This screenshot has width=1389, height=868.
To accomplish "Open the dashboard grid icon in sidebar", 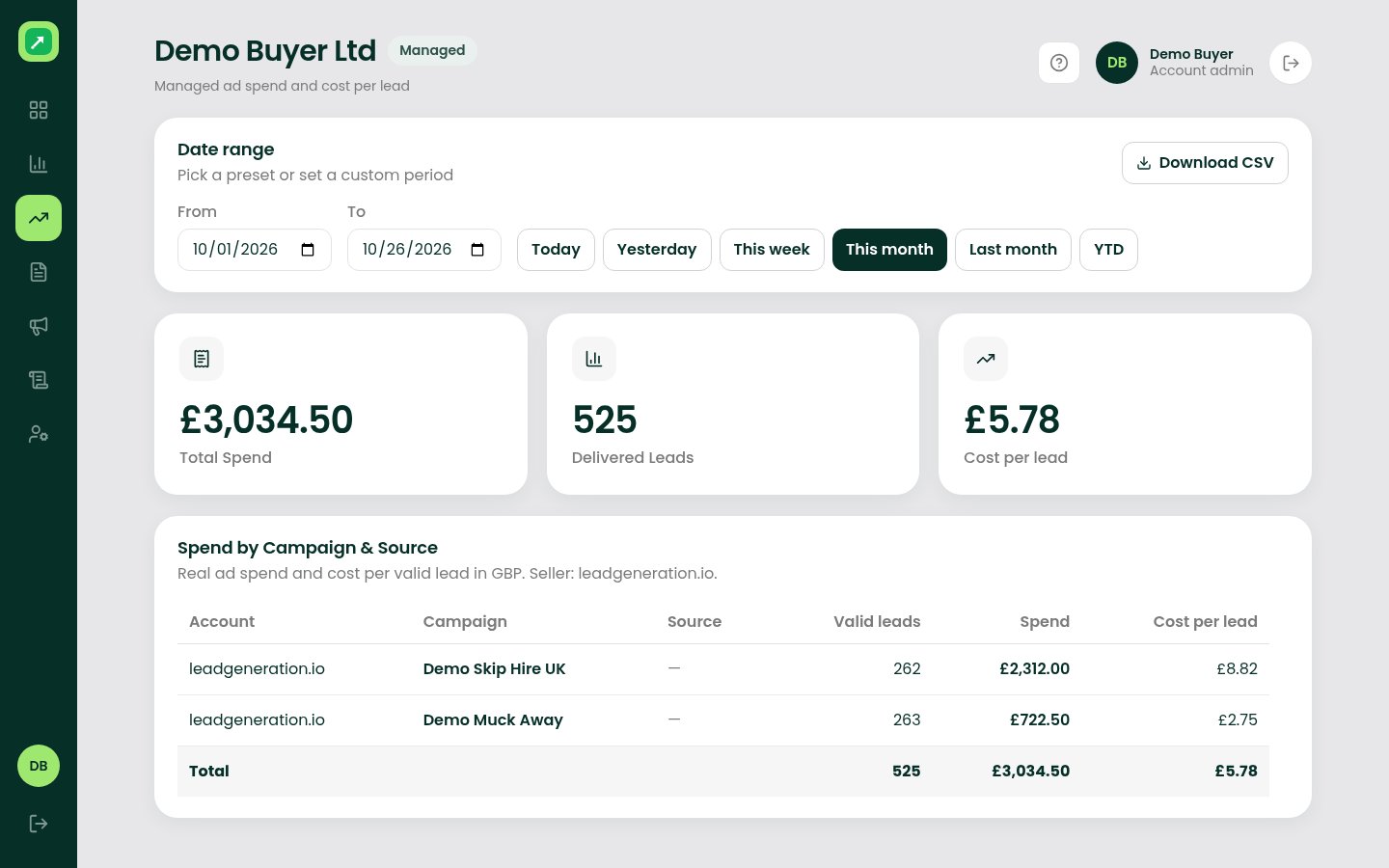I will 39,110.
